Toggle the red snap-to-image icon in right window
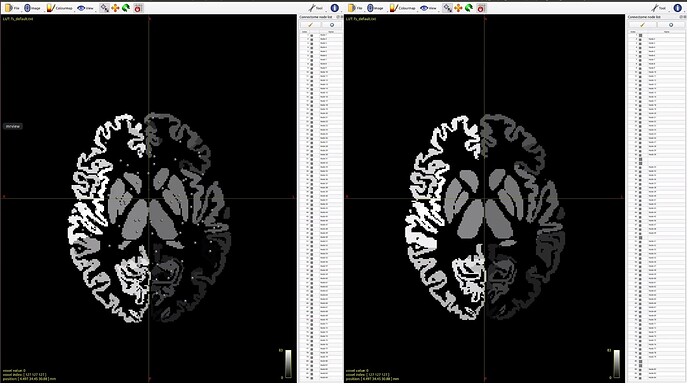The width and height of the screenshot is (690, 386). click(x=481, y=8)
